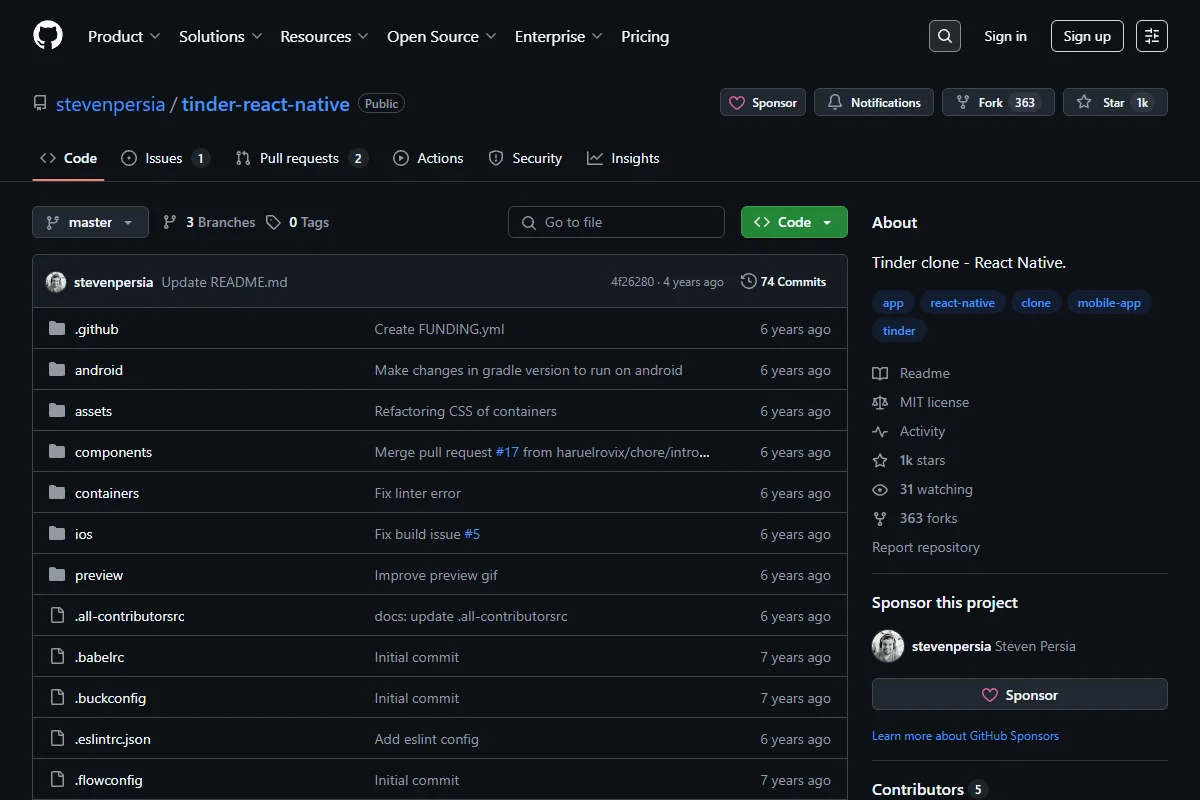Expand the master branch dropdown
This screenshot has height=800, width=1200.
90,222
